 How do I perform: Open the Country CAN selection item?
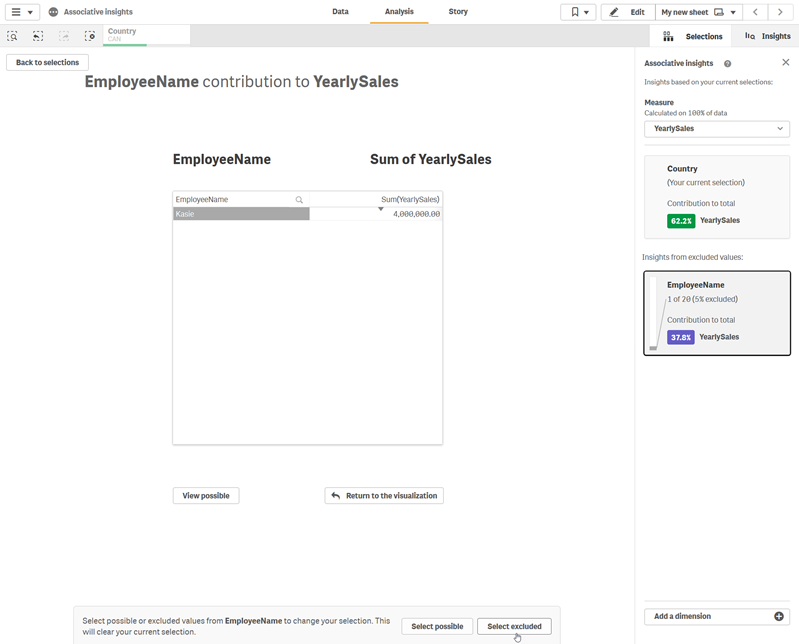point(147,35)
